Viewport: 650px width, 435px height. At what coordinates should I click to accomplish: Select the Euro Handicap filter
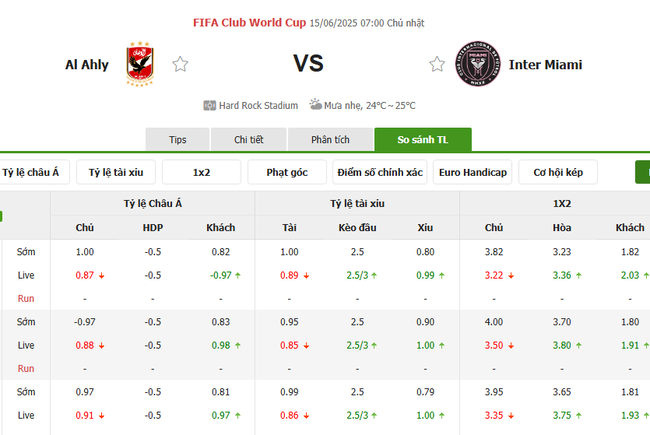(472, 172)
